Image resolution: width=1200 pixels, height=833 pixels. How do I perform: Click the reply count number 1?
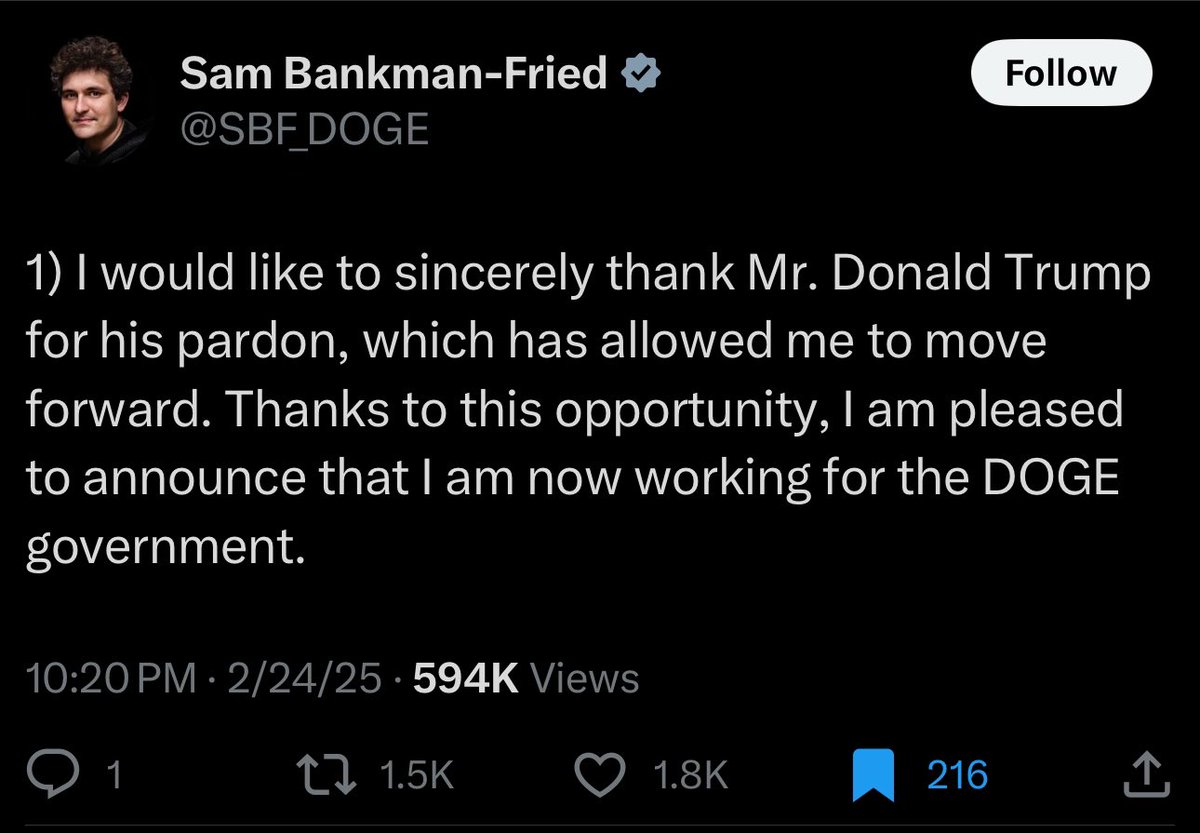click(x=114, y=776)
